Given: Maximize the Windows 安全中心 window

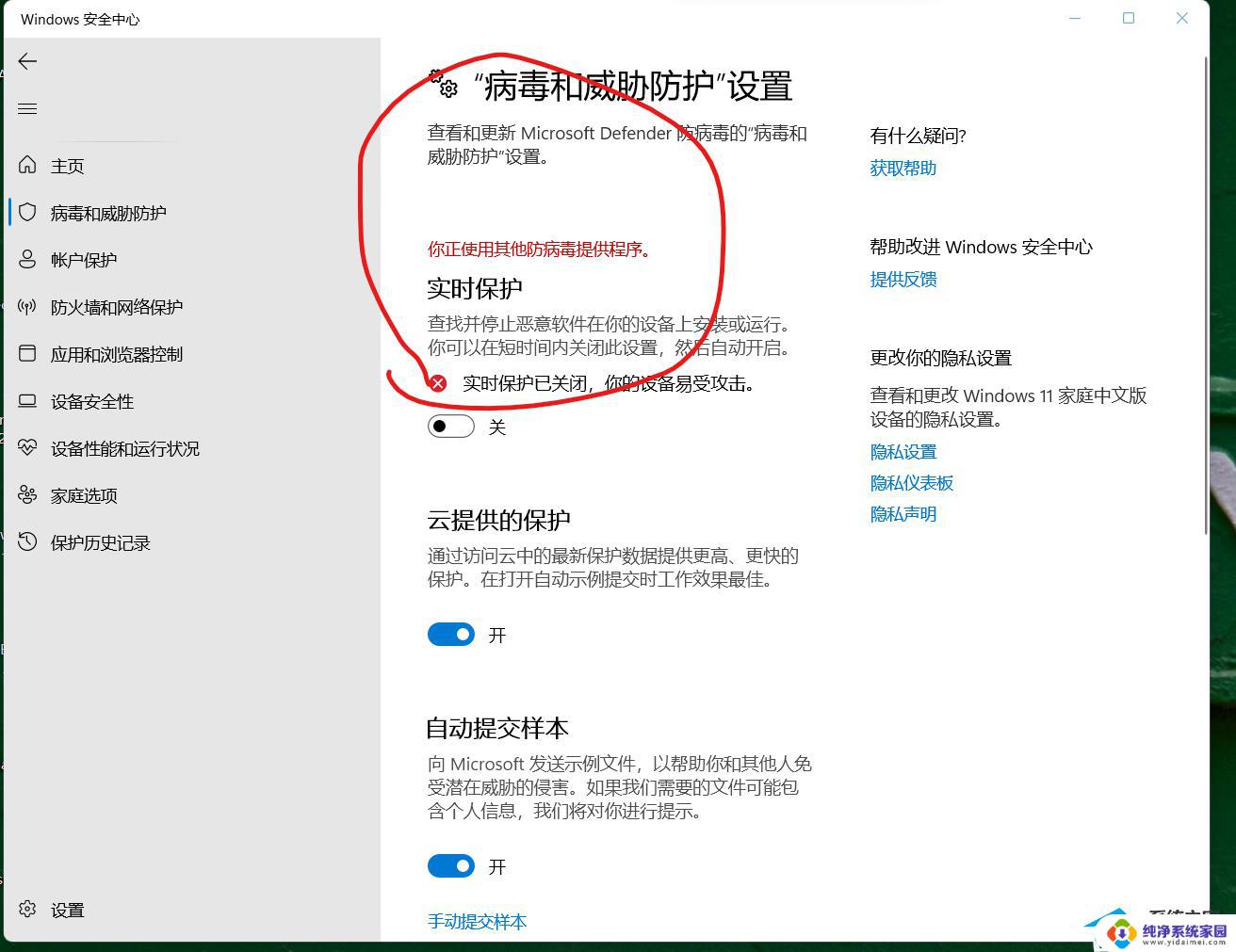Looking at the screenshot, I should click(1129, 18).
